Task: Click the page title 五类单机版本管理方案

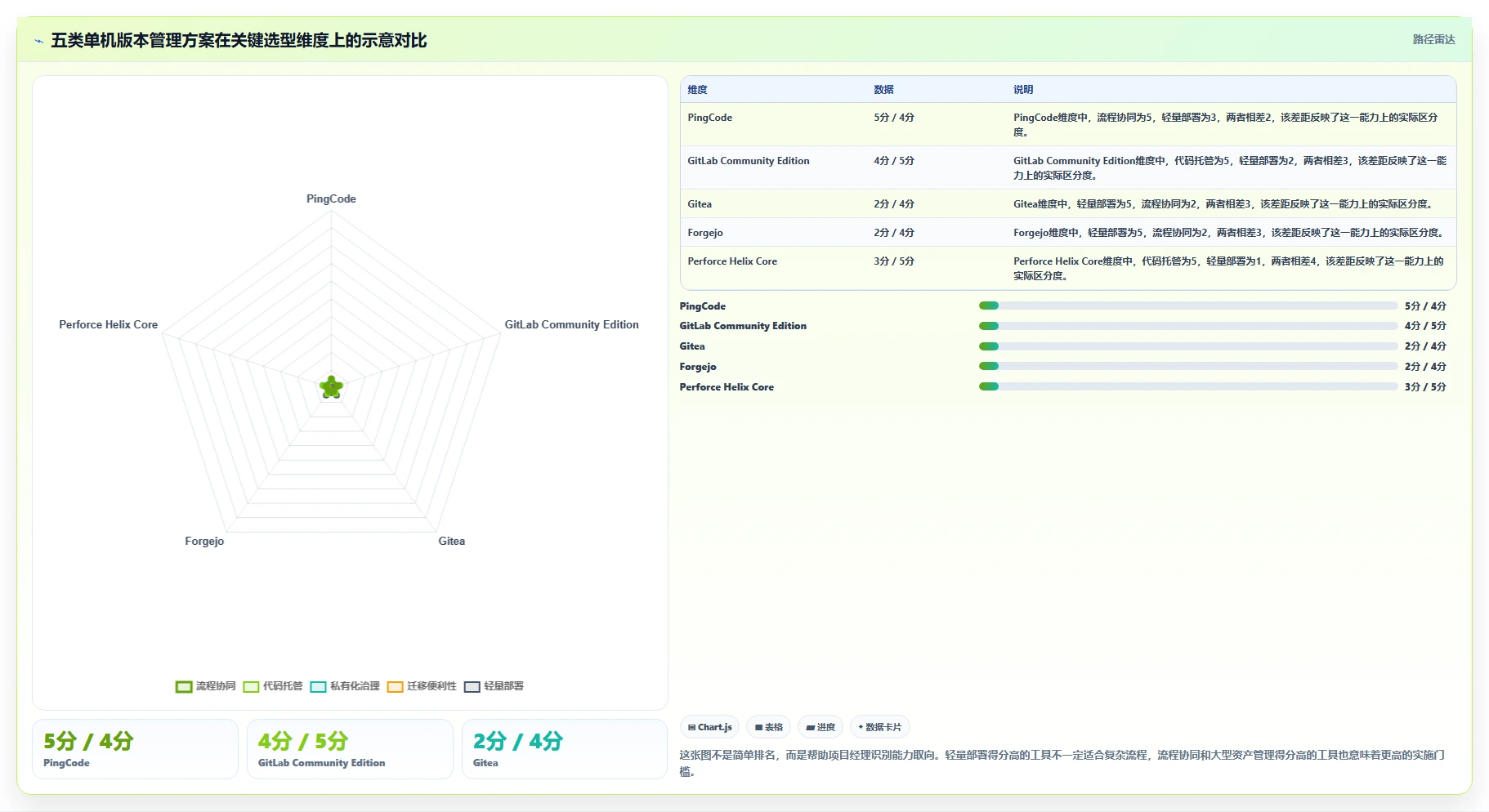Action: point(239,41)
